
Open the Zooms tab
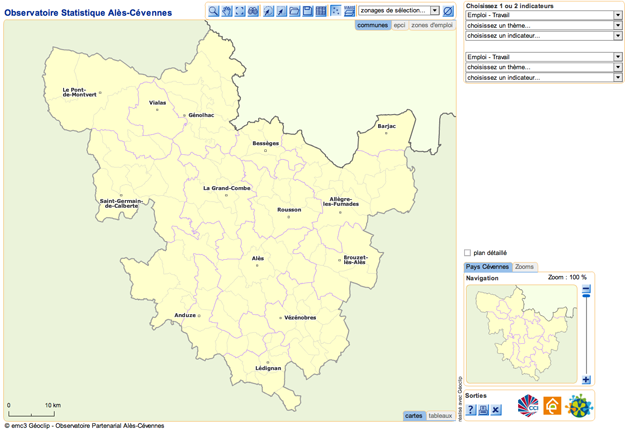coord(525,267)
